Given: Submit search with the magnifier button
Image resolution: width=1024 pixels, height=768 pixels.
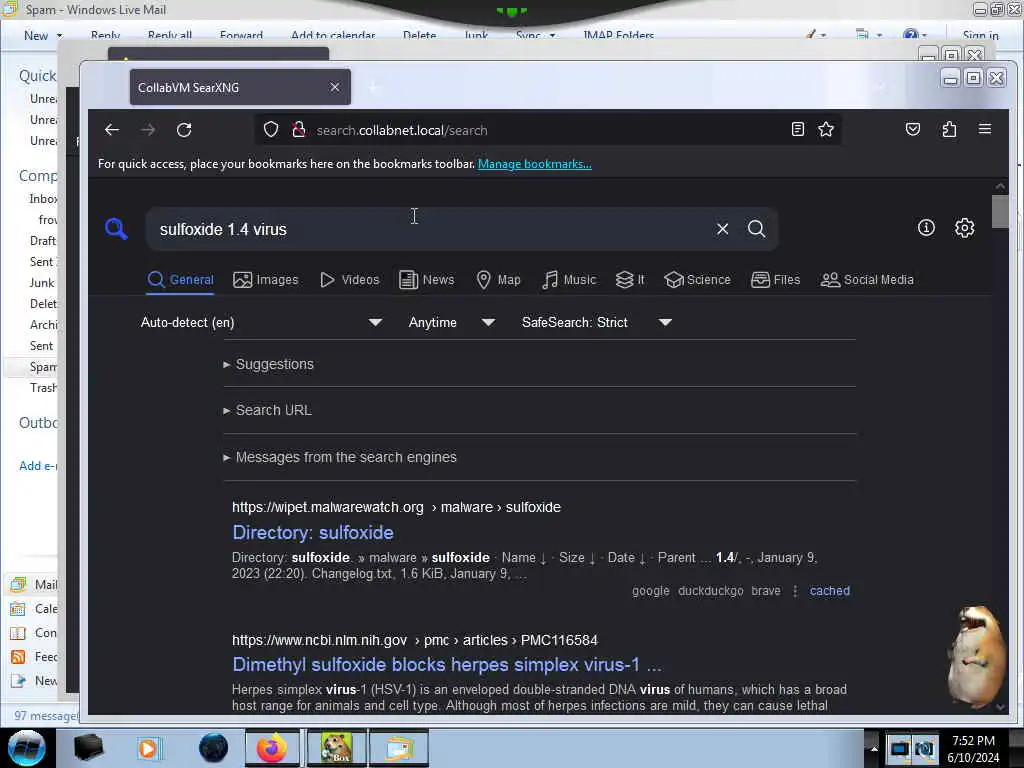Looking at the screenshot, I should click(x=756, y=229).
